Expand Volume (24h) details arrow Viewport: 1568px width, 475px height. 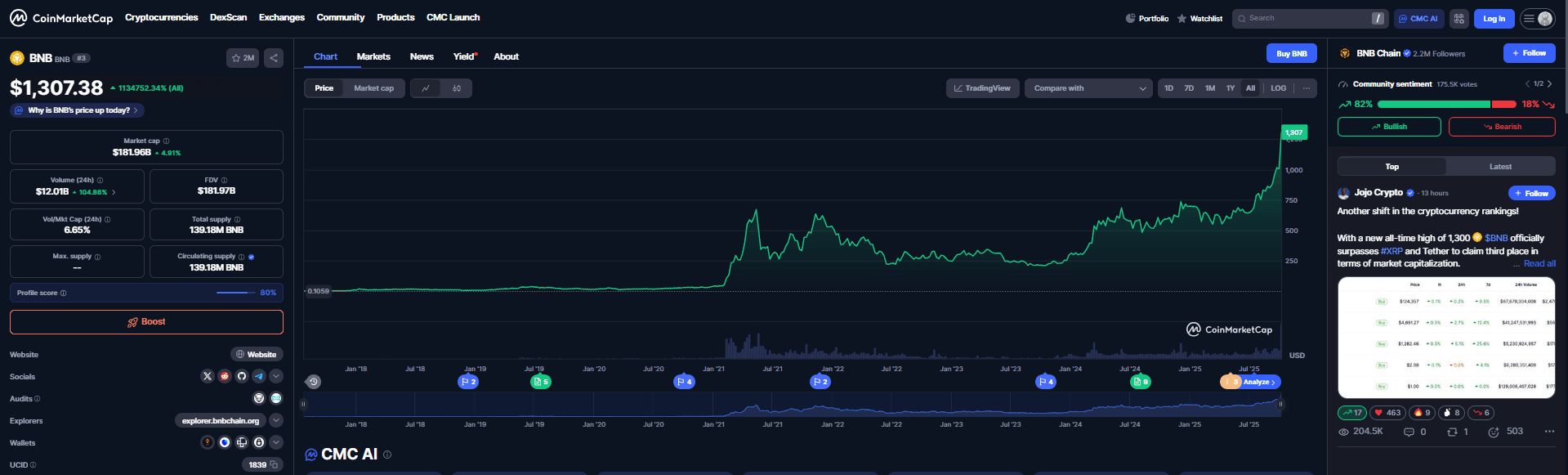click(114, 192)
